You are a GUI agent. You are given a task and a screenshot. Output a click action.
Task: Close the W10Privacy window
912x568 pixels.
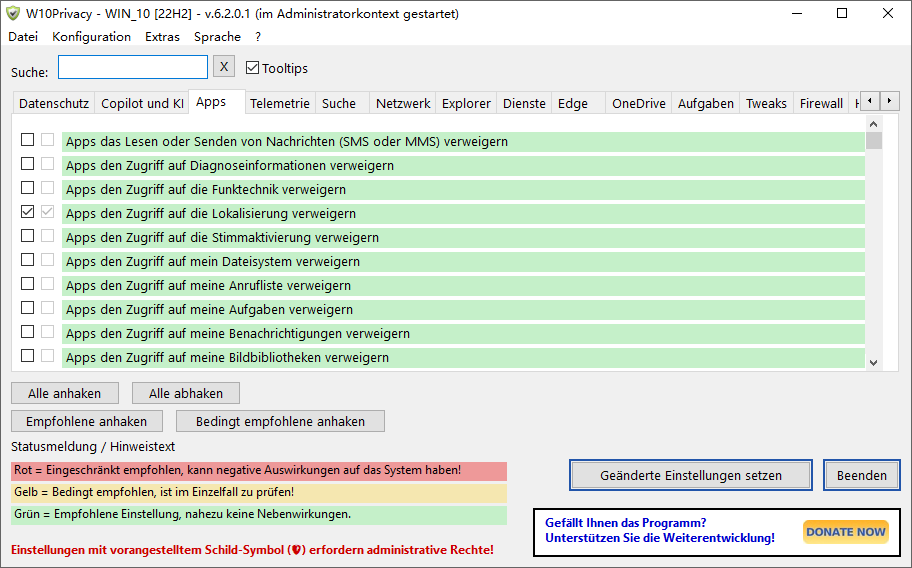(x=888, y=13)
